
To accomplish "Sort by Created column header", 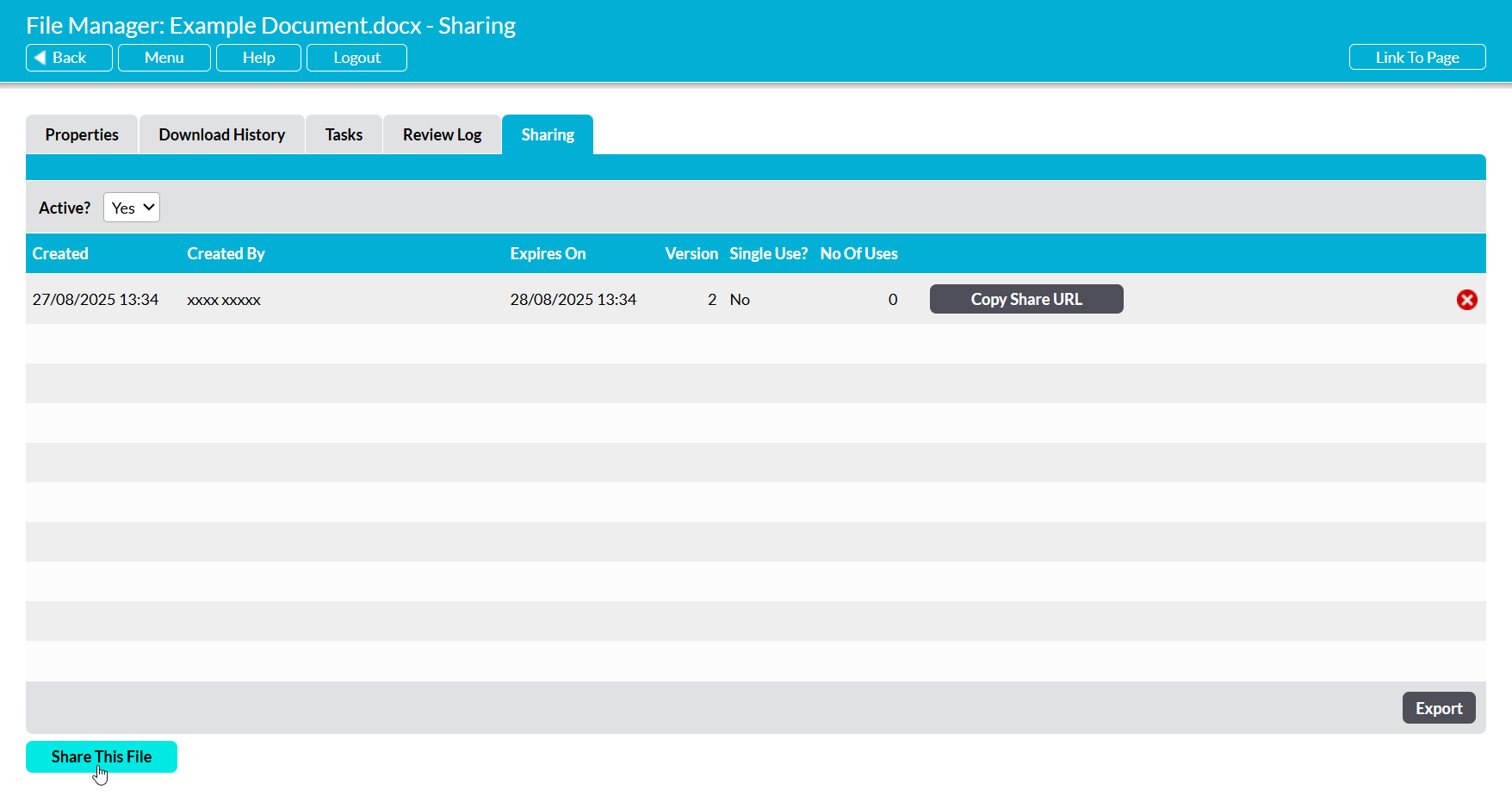I will tap(60, 254).
